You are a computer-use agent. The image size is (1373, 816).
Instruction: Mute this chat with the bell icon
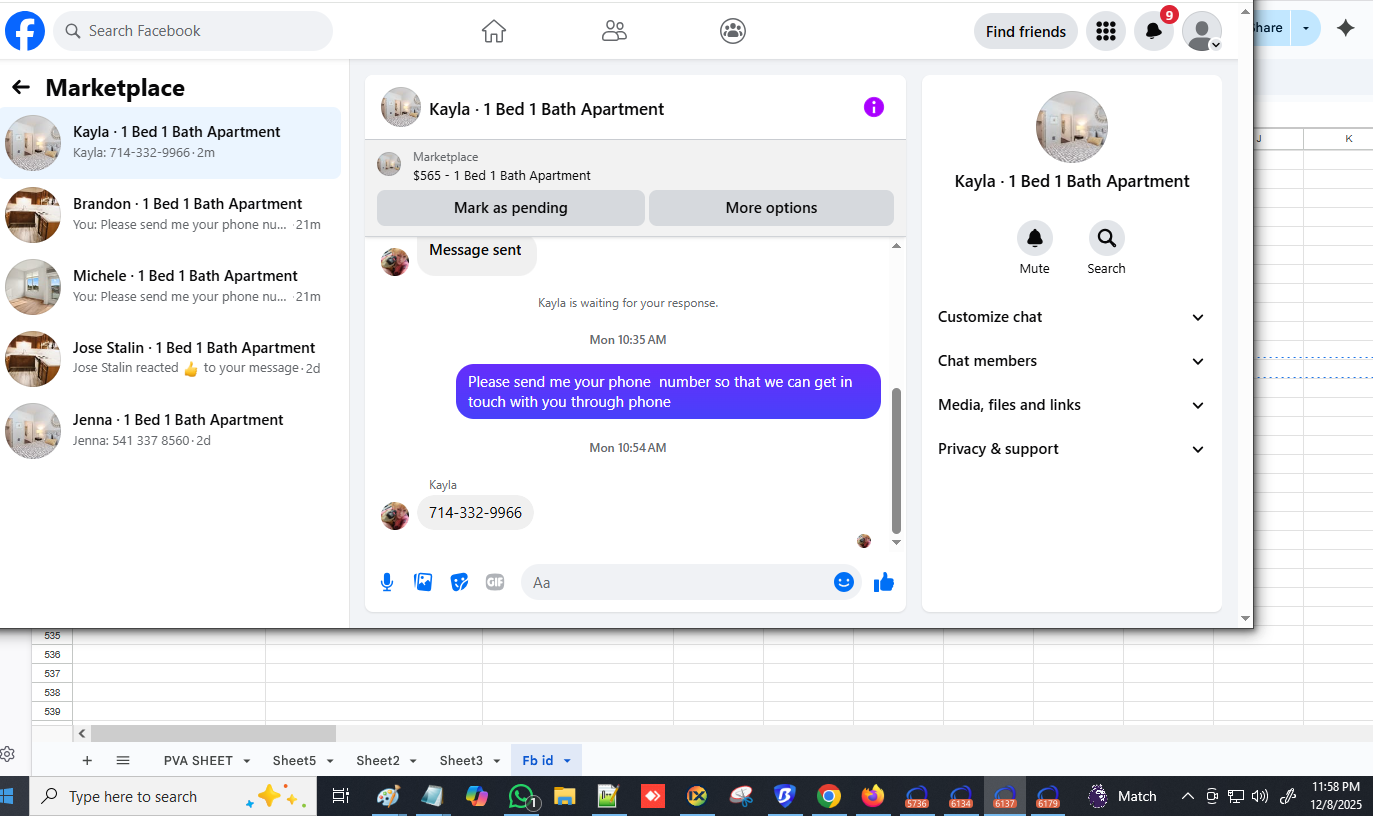pos(1035,238)
